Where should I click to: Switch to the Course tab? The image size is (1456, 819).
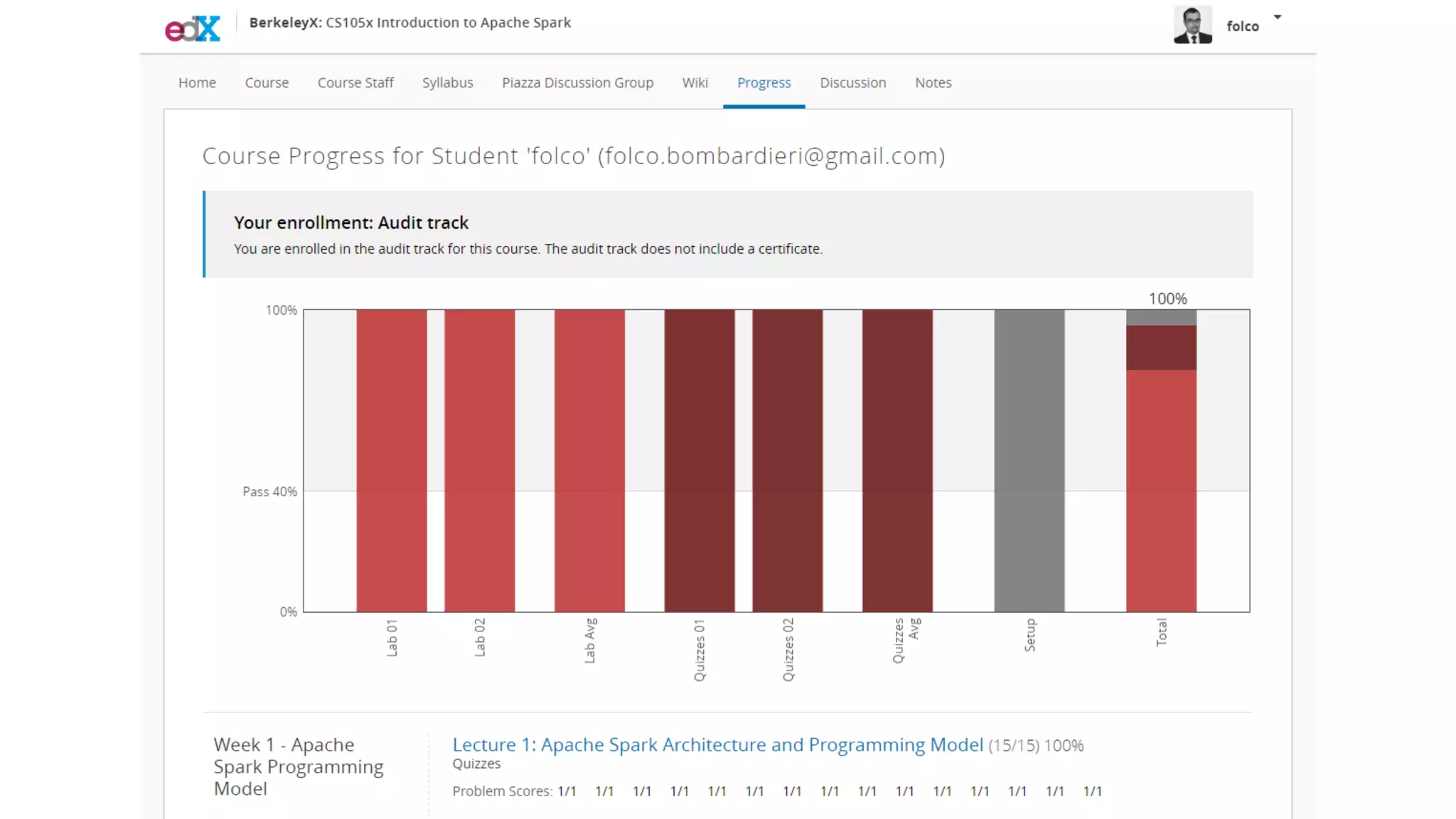[x=267, y=82]
